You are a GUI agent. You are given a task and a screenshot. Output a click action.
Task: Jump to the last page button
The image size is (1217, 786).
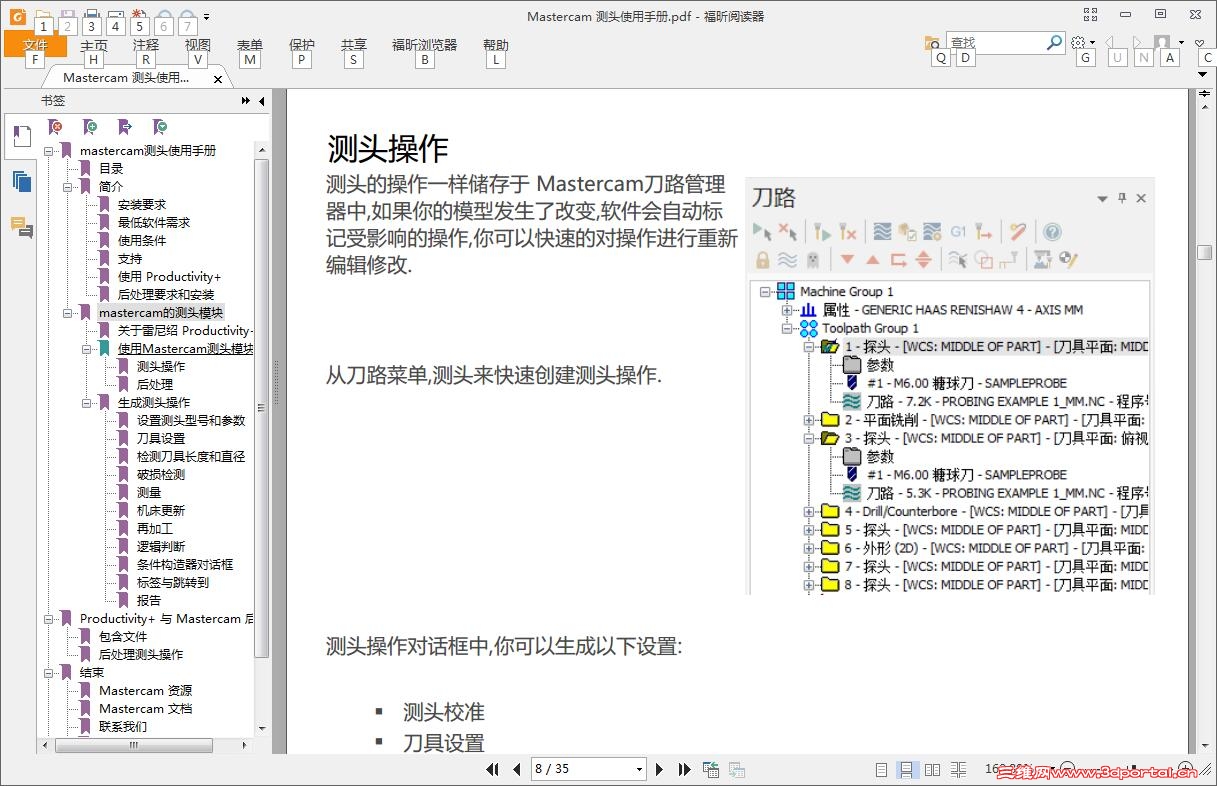[685, 769]
